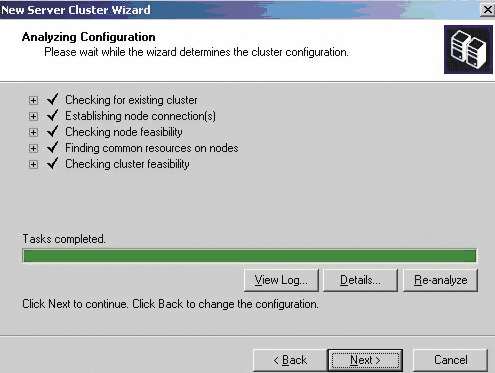Click the server cluster icon in header

click(x=468, y=49)
